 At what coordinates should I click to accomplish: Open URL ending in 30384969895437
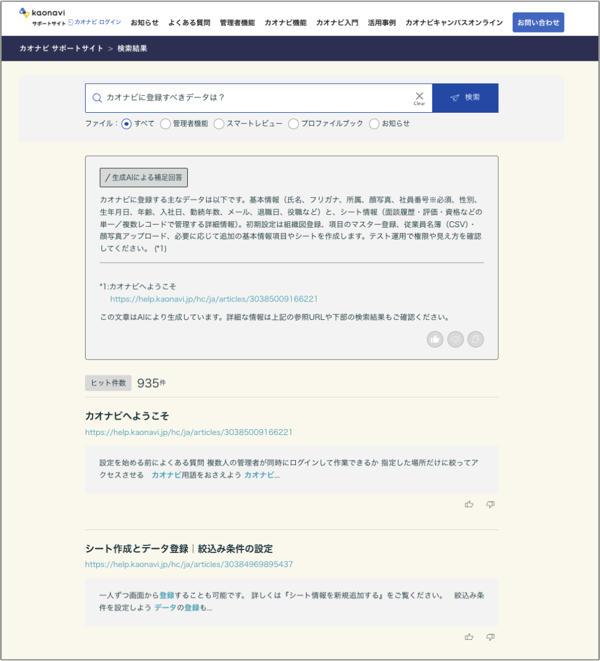tap(189, 564)
